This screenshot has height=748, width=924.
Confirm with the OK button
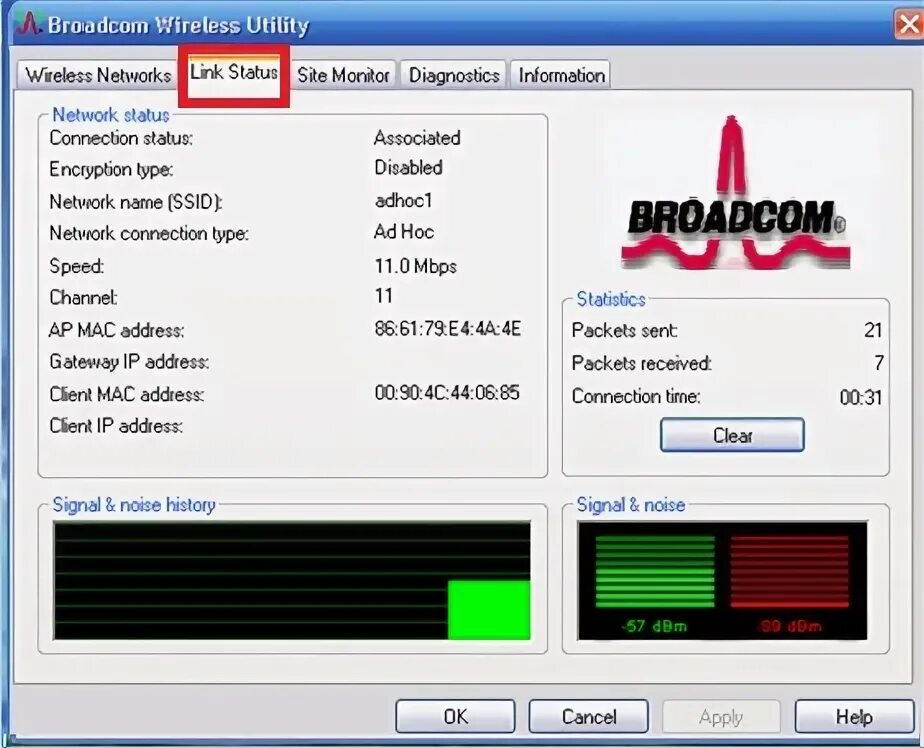[456, 717]
